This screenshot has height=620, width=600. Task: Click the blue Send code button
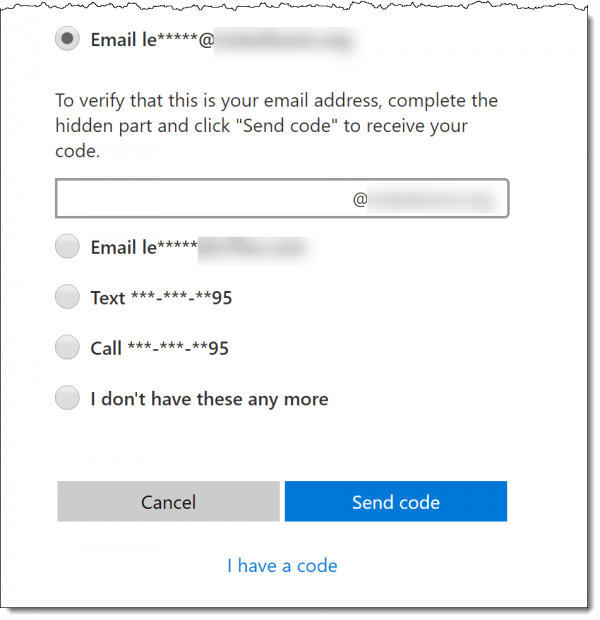(396, 501)
